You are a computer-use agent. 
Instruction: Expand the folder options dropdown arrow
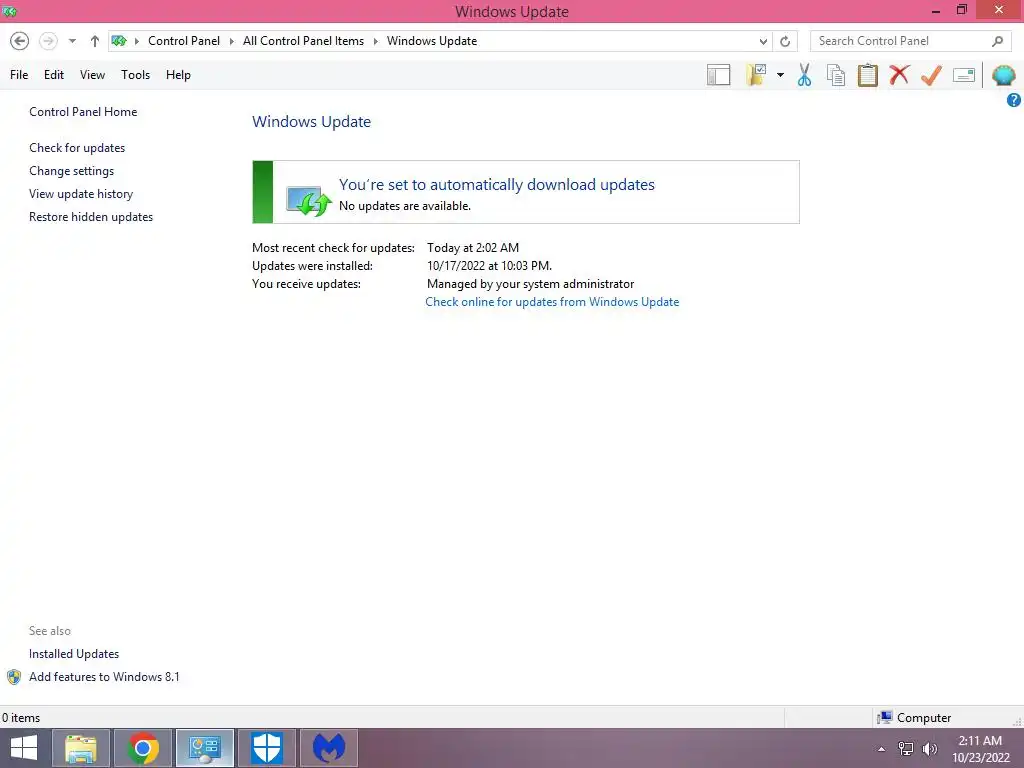[x=780, y=75]
